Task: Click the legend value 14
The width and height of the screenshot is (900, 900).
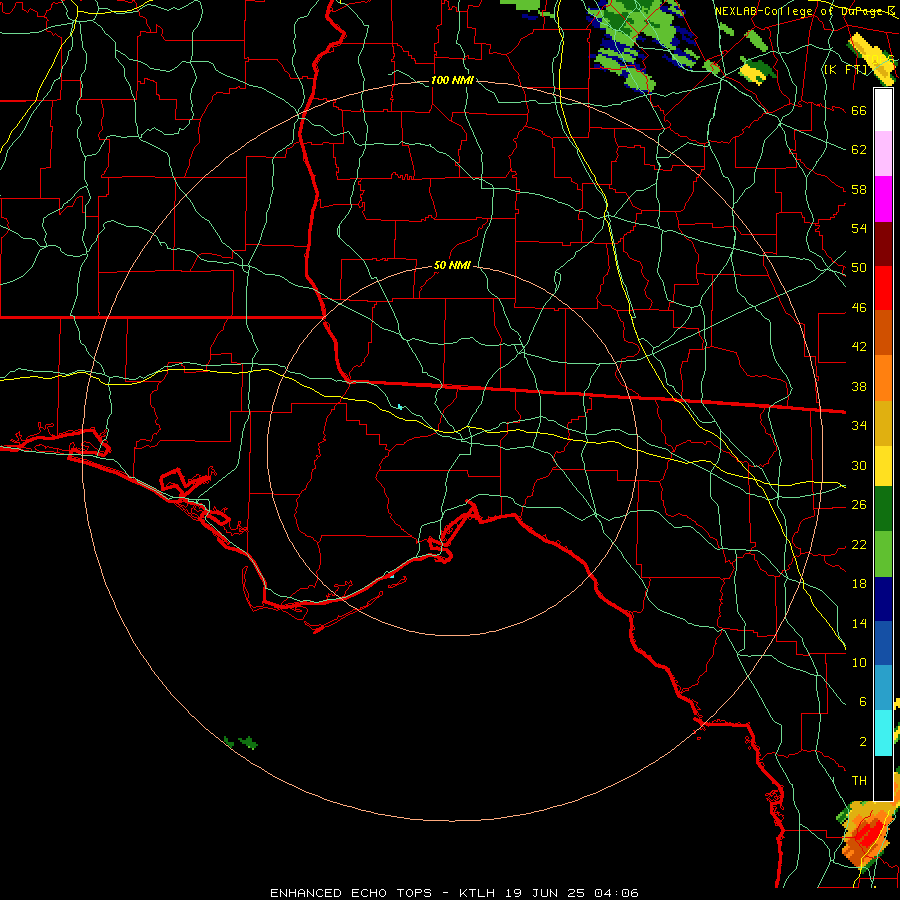Action: point(859,623)
